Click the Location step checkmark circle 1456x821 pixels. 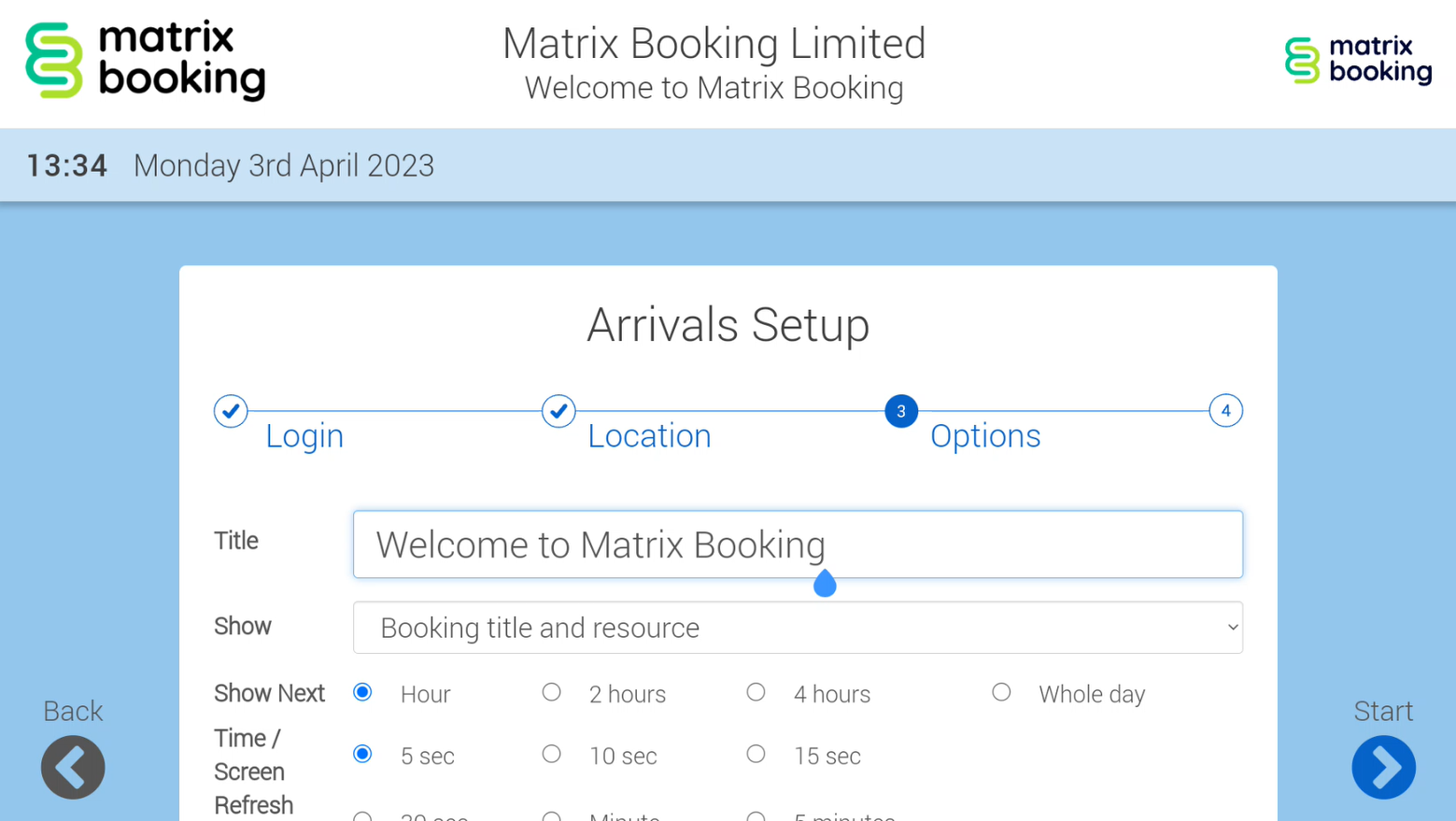coord(558,411)
